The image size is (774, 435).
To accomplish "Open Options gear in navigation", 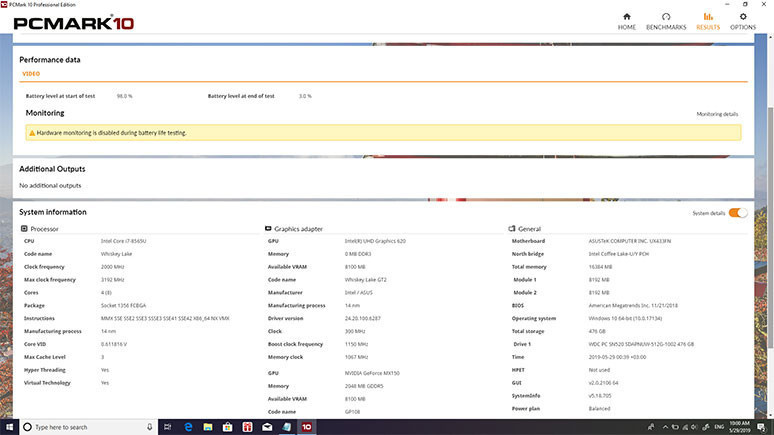I will point(743,21).
